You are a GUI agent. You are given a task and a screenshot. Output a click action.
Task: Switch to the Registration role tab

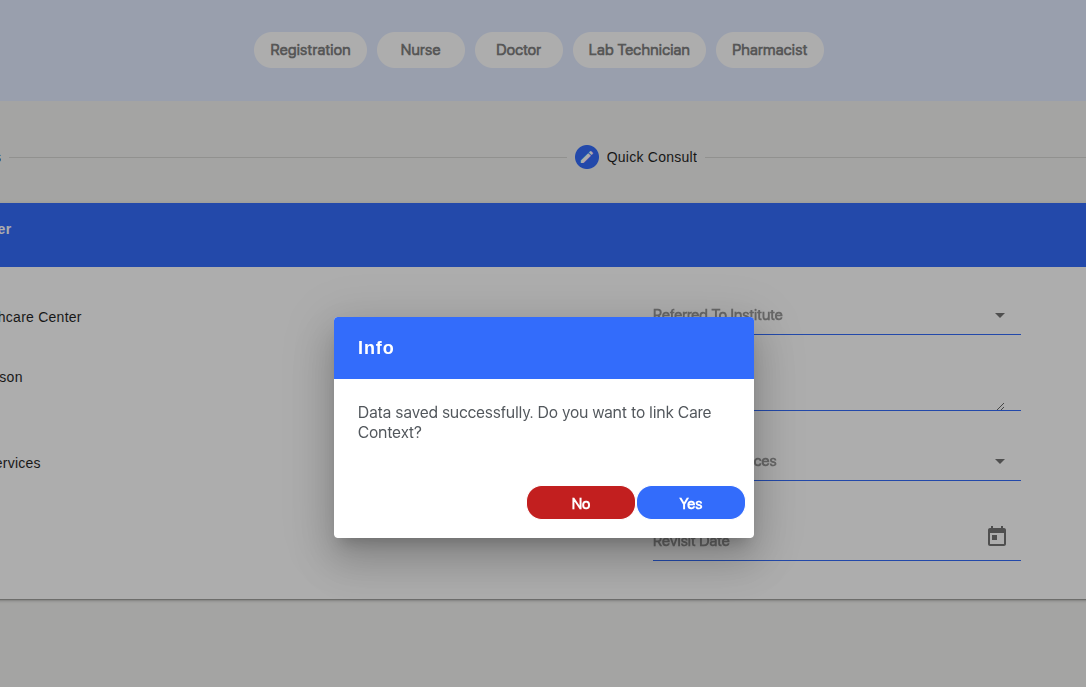click(310, 50)
